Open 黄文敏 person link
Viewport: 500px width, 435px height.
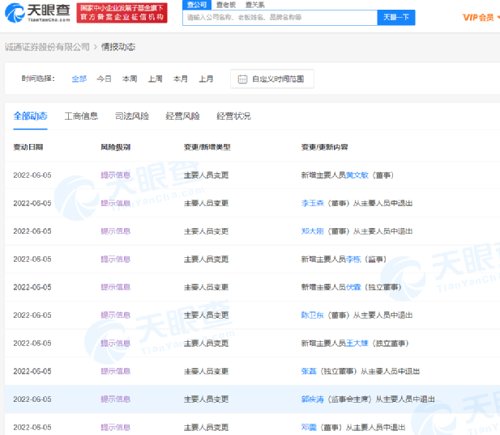click(357, 175)
